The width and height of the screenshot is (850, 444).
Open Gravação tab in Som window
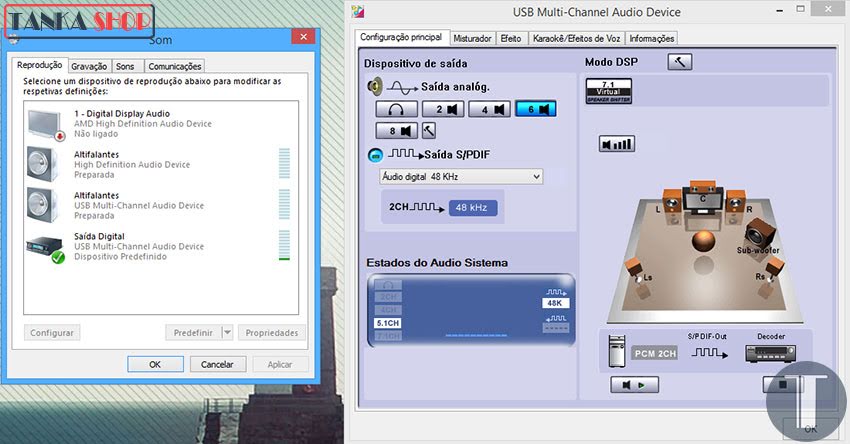[x=89, y=66]
